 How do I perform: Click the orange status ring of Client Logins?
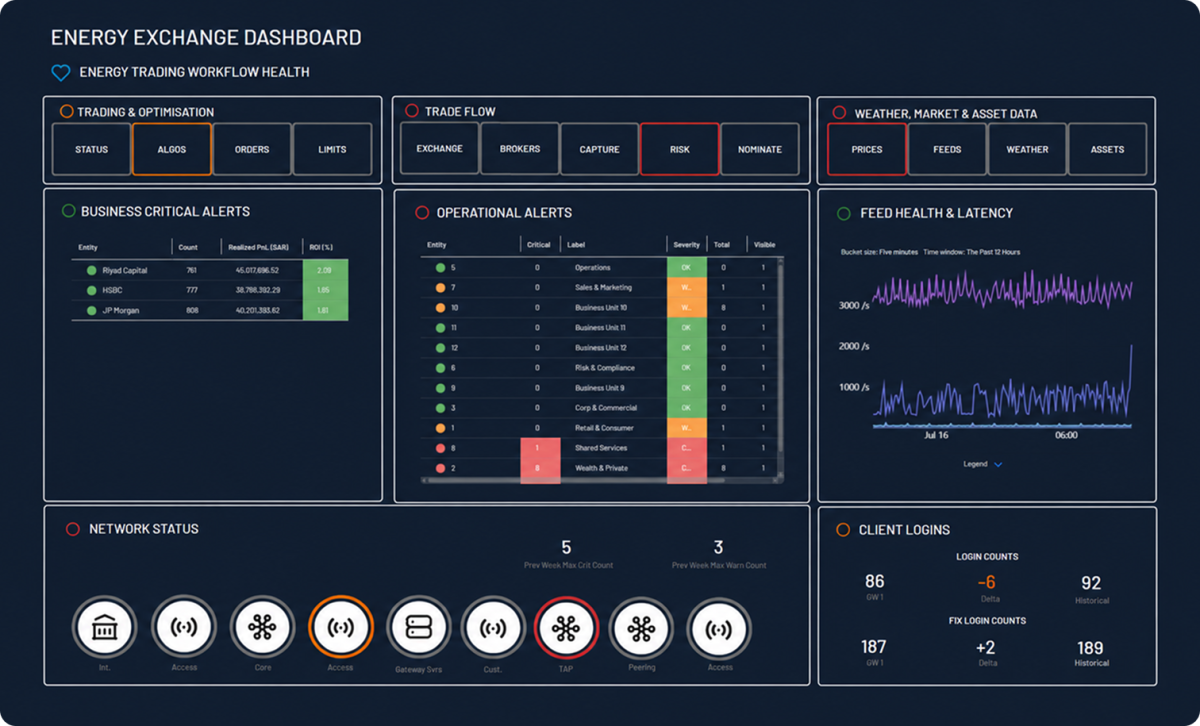843,529
